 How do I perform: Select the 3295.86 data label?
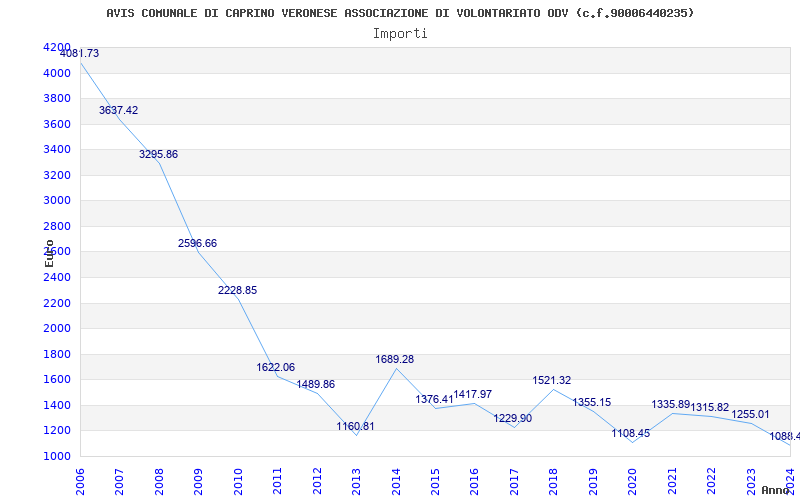pyautogui.click(x=158, y=154)
